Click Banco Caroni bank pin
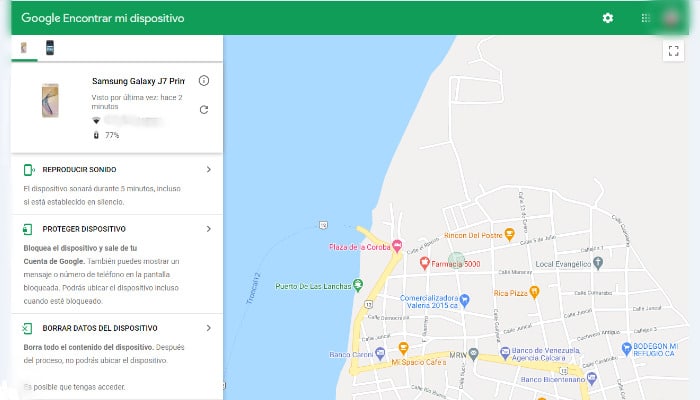Image resolution: width=700 pixels, height=400 pixels. (x=380, y=354)
